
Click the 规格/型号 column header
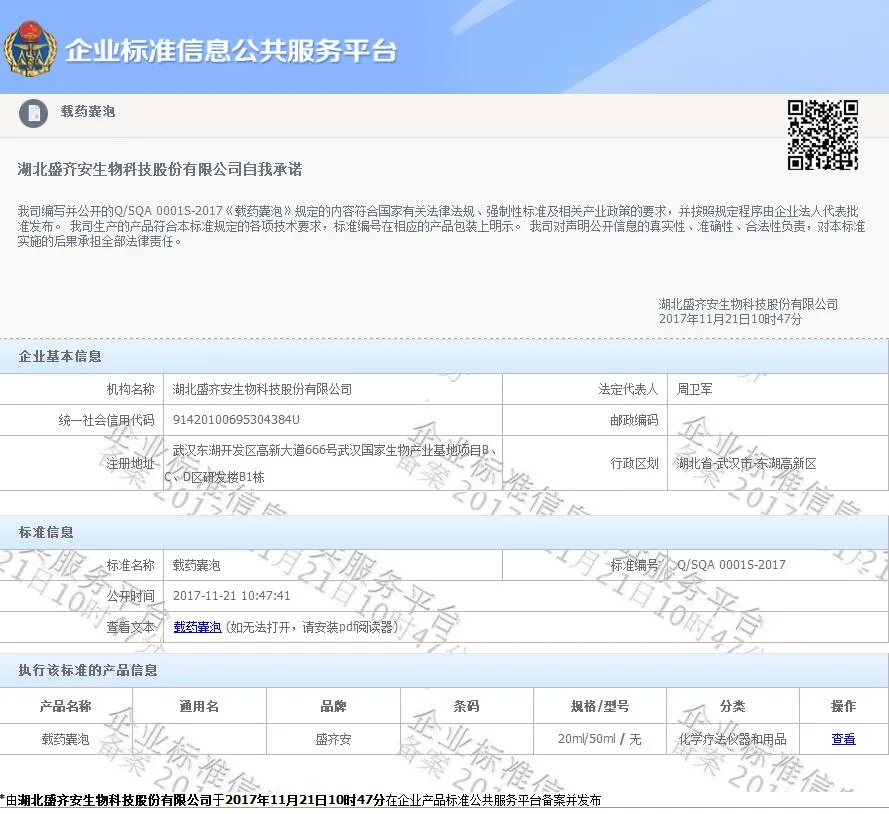[600, 706]
